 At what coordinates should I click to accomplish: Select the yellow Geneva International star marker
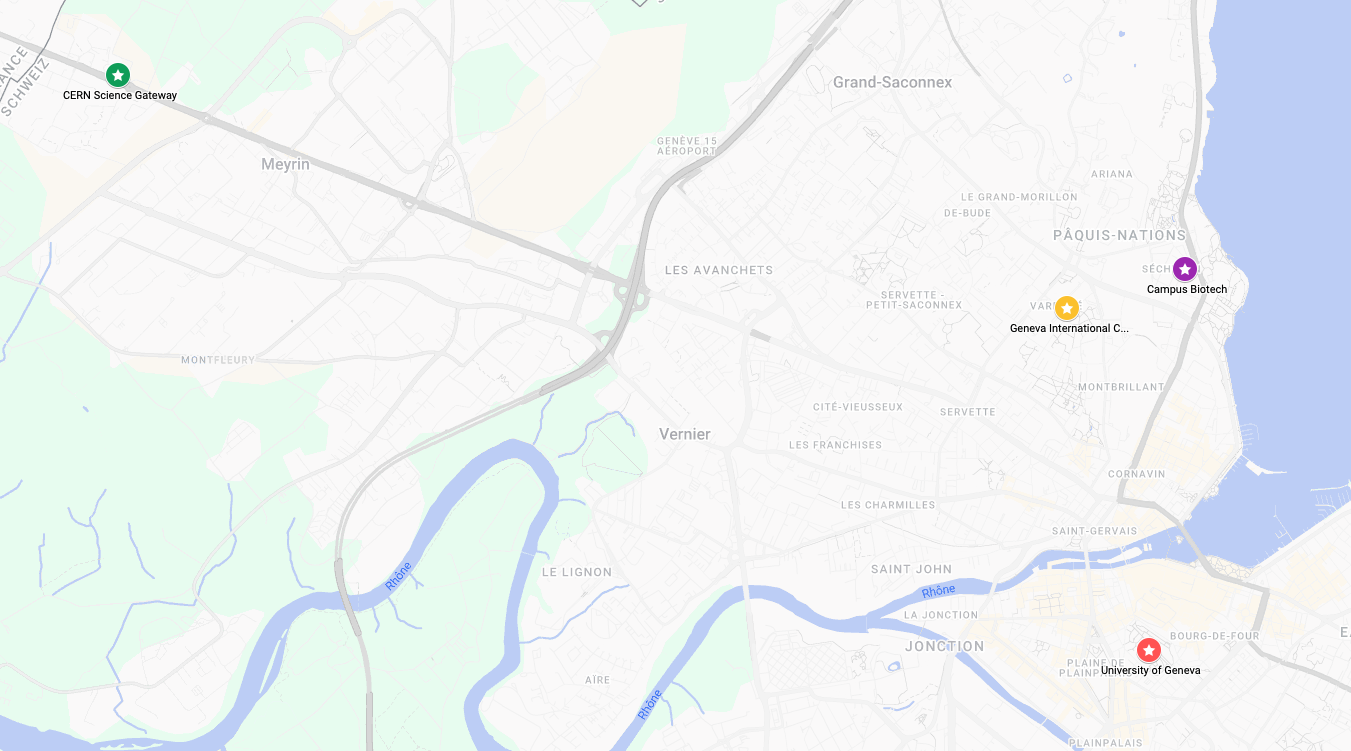coord(1067,308)
